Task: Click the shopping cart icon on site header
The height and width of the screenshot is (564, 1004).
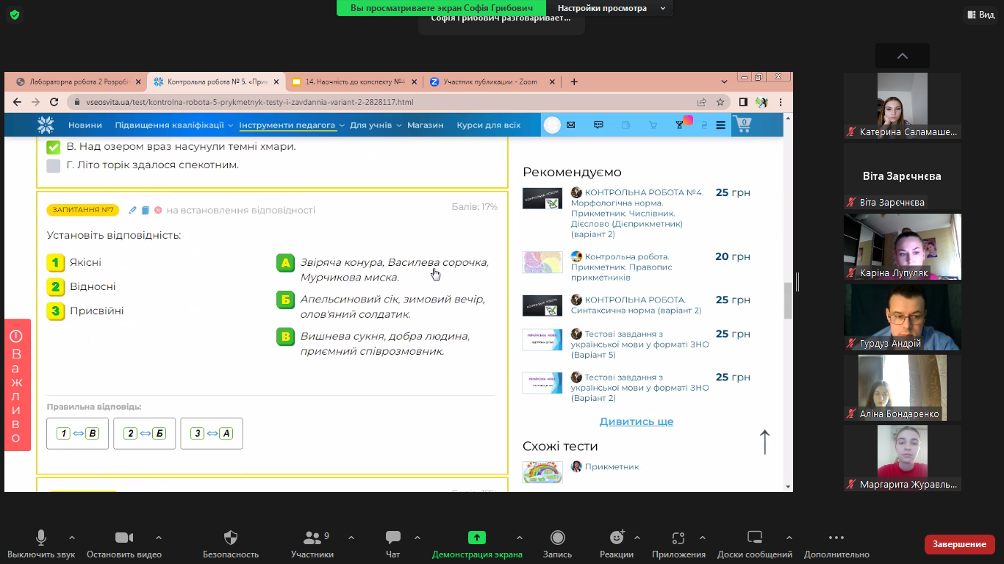Action: click(x=742, y=125)
